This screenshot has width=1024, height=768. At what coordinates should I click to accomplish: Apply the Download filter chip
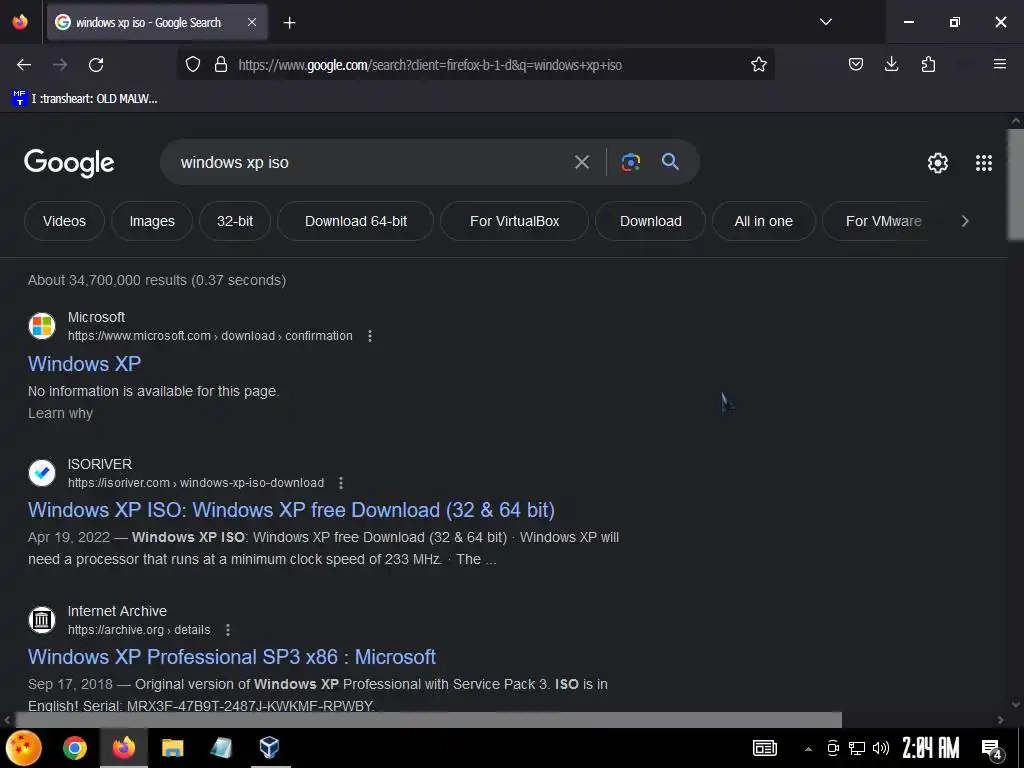pos(650,221)
